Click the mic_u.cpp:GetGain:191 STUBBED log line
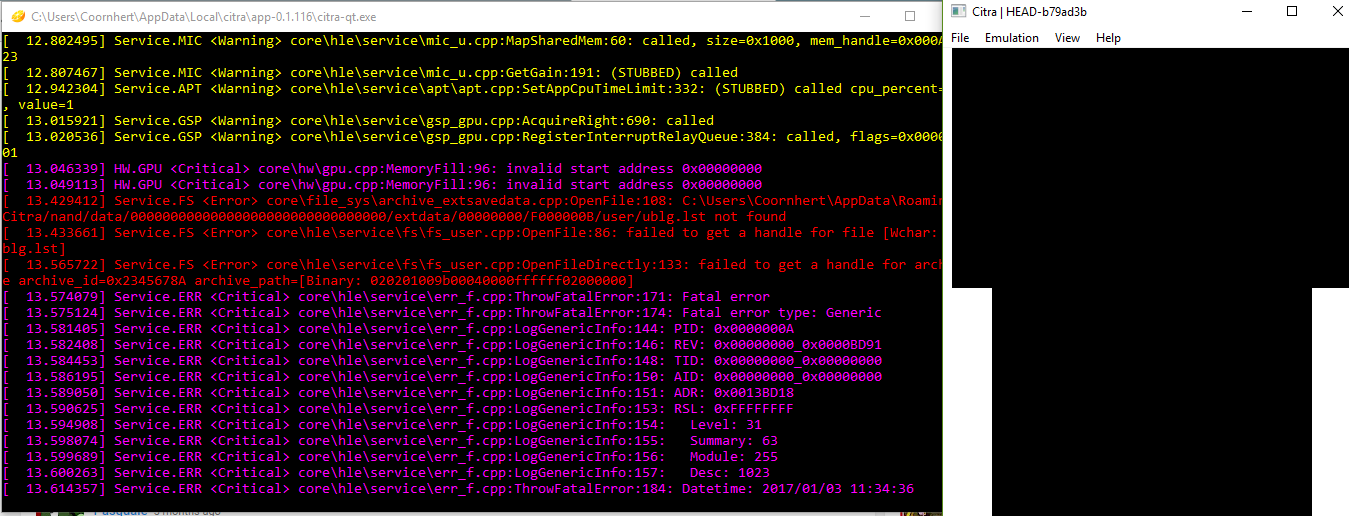The height and width of the screenshot is (516, 1349). (x=370, y=73)
